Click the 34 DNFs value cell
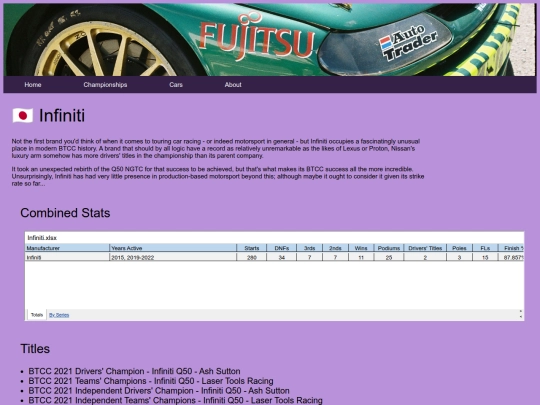The width and height of the screenshot is (540, 405). (x=281, y=257)
